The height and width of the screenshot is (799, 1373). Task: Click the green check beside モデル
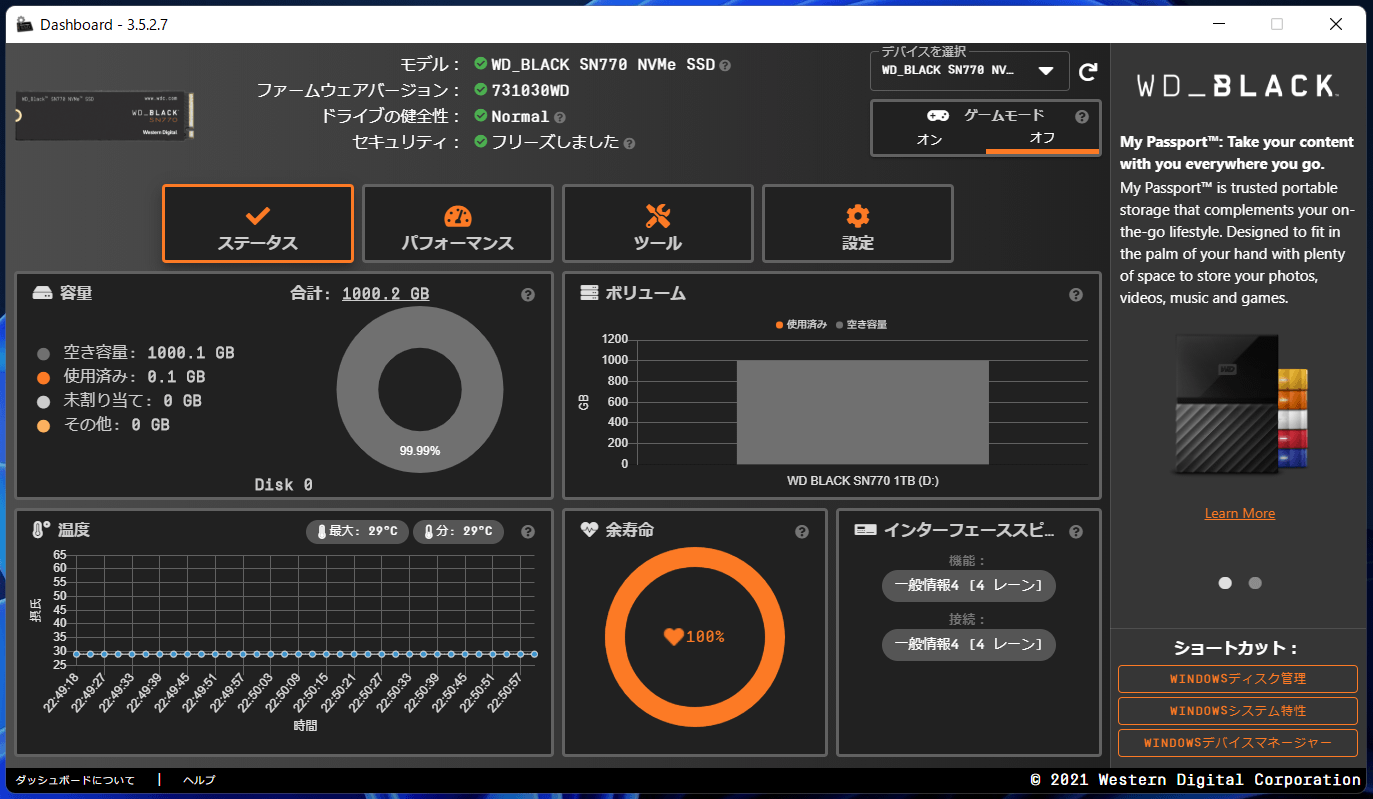481,64
